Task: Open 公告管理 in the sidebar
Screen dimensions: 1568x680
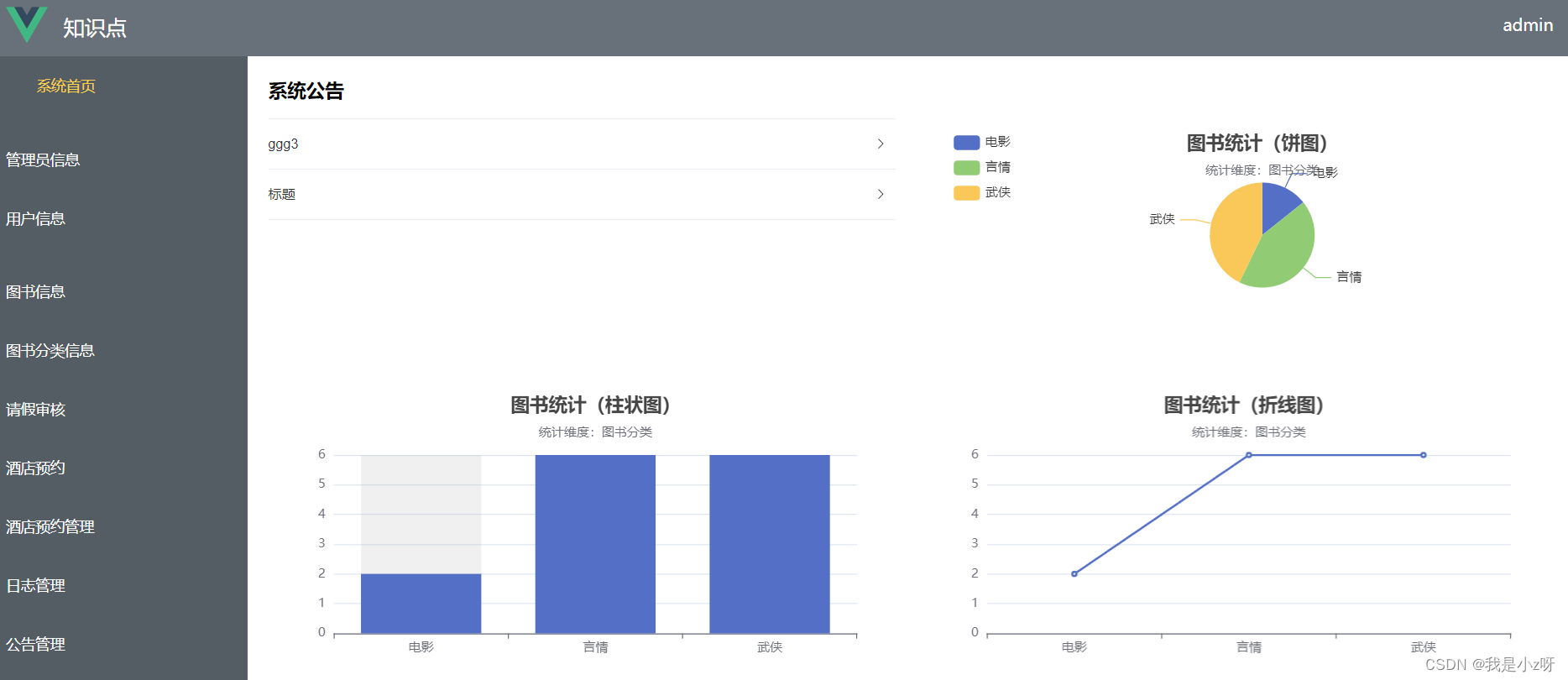Action: point(35,644)
